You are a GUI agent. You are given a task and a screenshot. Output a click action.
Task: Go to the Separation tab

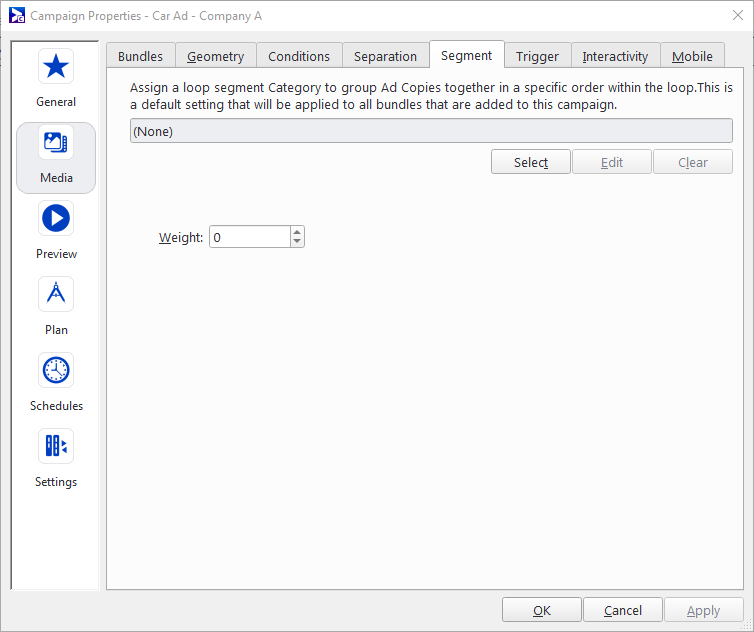pyautogui.click(x=385, y=56)
